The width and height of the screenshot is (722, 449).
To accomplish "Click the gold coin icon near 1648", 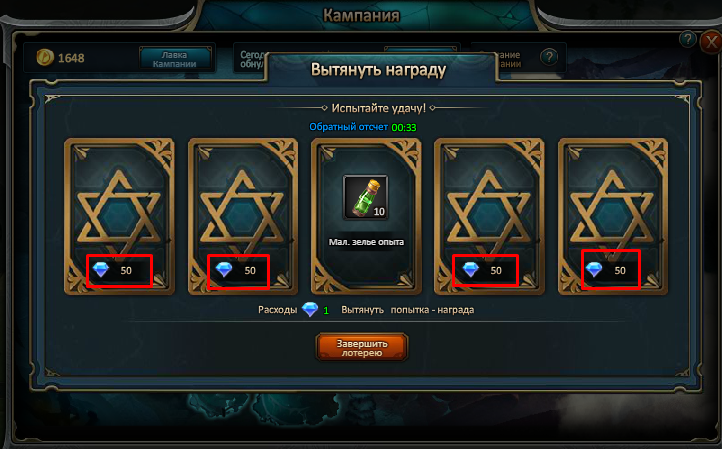I will pyautogui.click(x=45, y=58).
